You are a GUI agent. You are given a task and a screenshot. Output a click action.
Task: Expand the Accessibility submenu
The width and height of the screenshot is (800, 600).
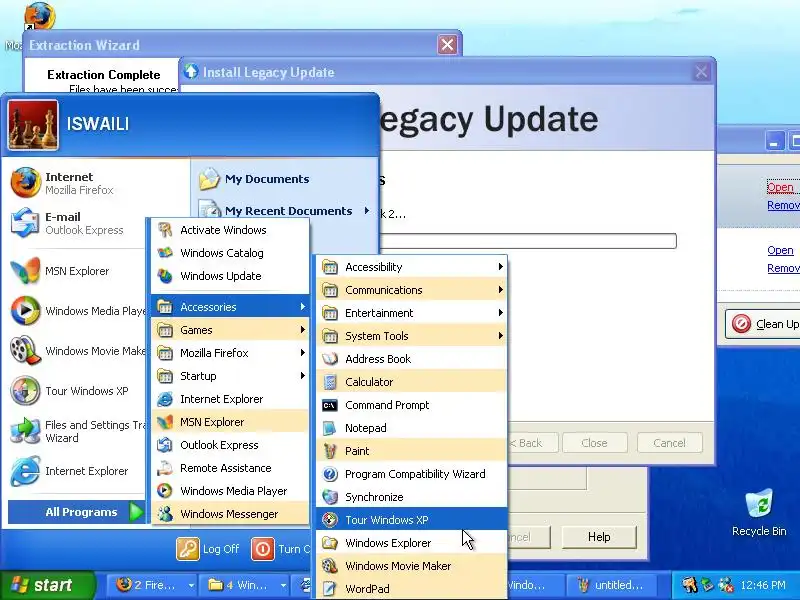pyautogui.click(x=411, y=267)
